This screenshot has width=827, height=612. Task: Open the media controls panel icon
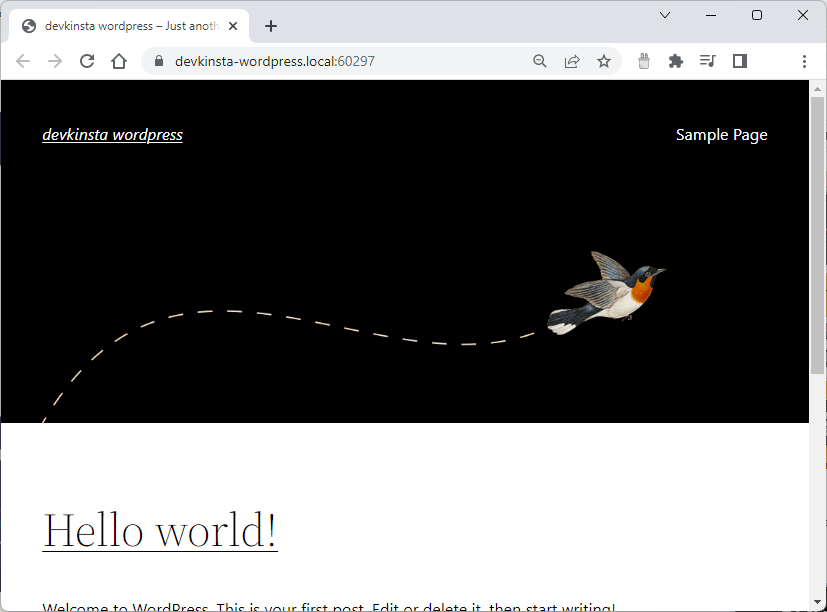[x=707, y=61]
